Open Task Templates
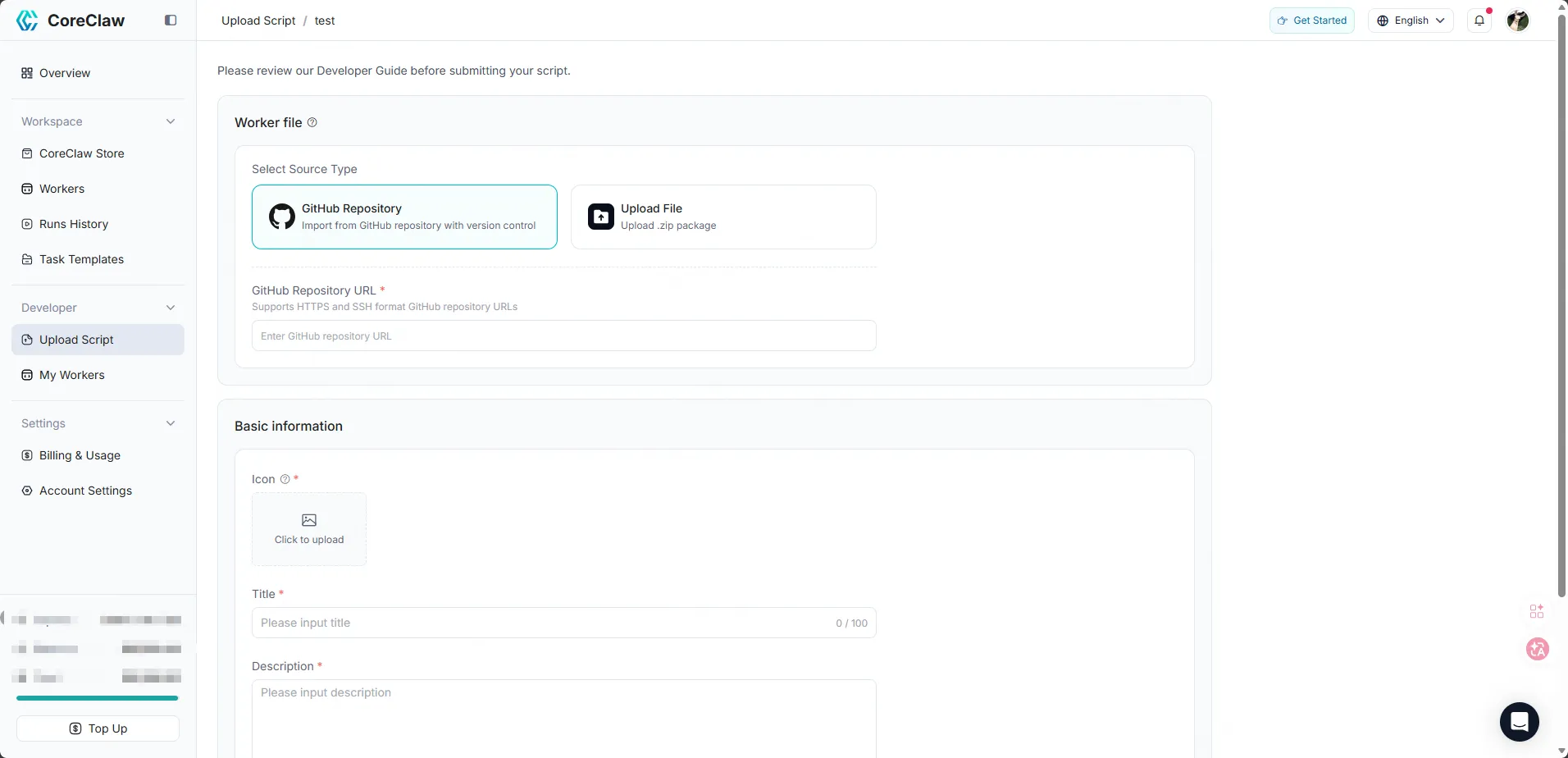 (98, 259)
